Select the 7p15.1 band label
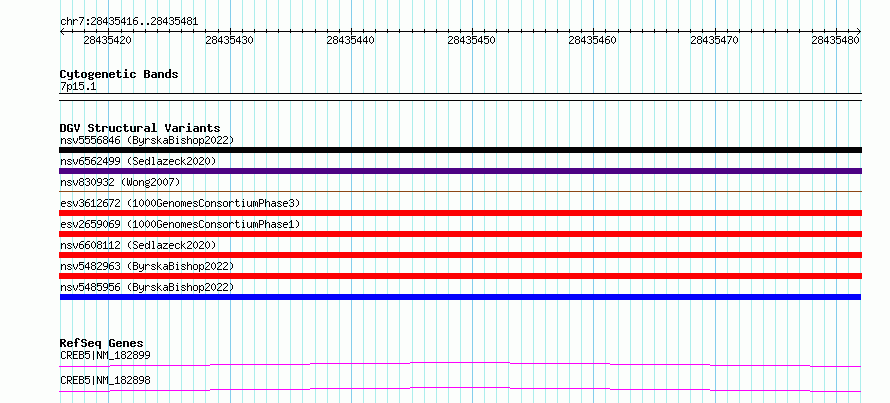Image resolution: width=890 pixels, height=403 pixels. coord(77,86)
